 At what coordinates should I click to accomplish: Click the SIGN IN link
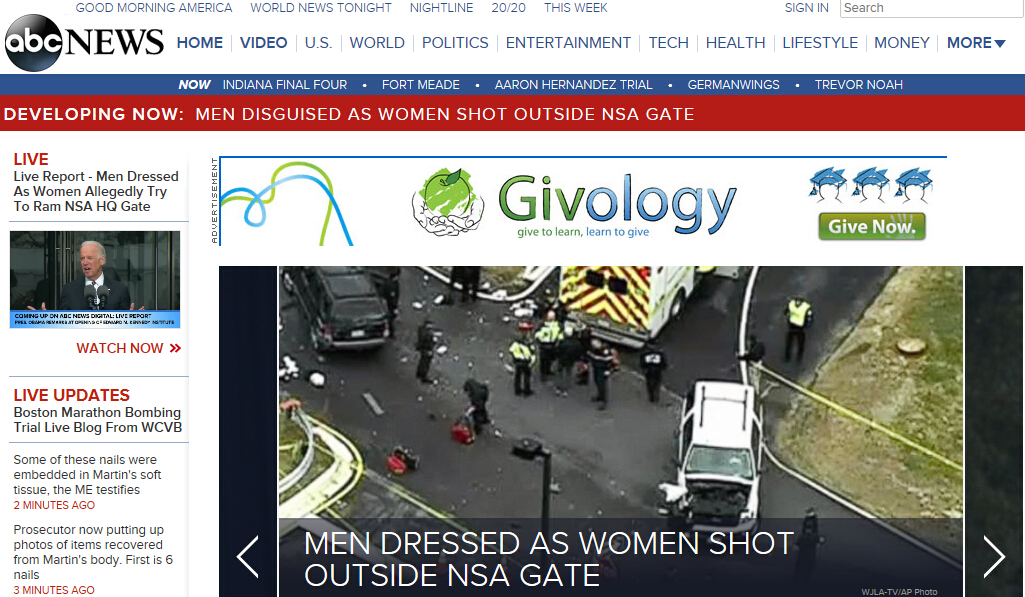[806, 8]
